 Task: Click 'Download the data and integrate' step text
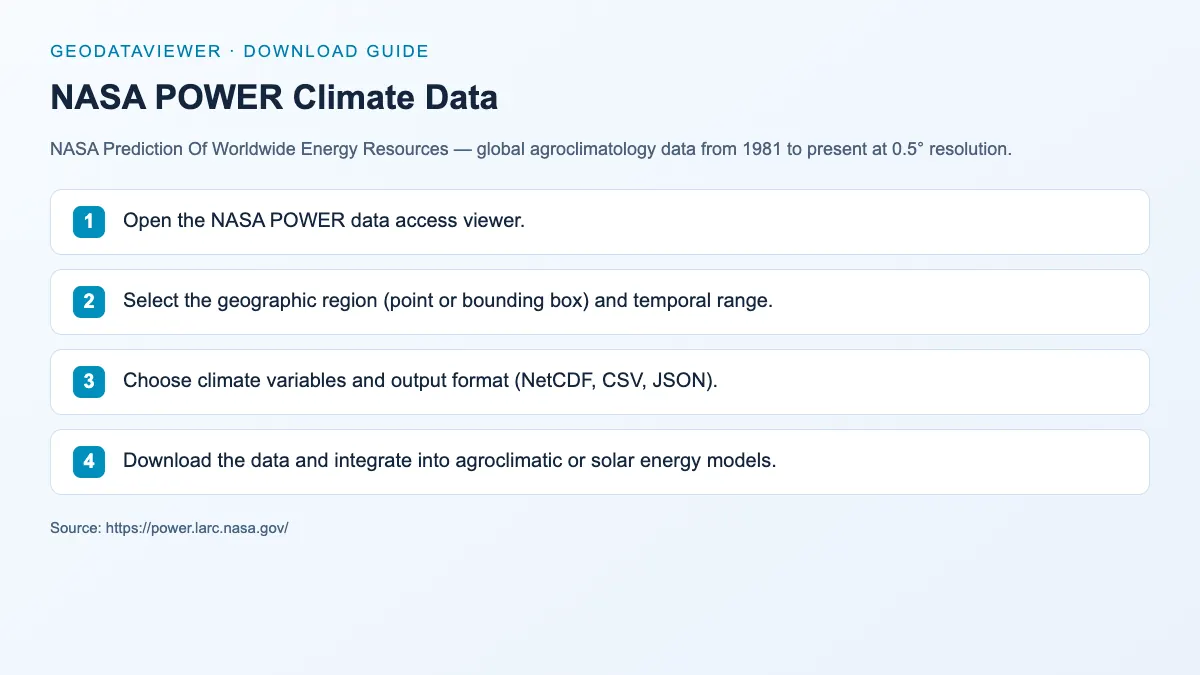[x=450, y=461]
